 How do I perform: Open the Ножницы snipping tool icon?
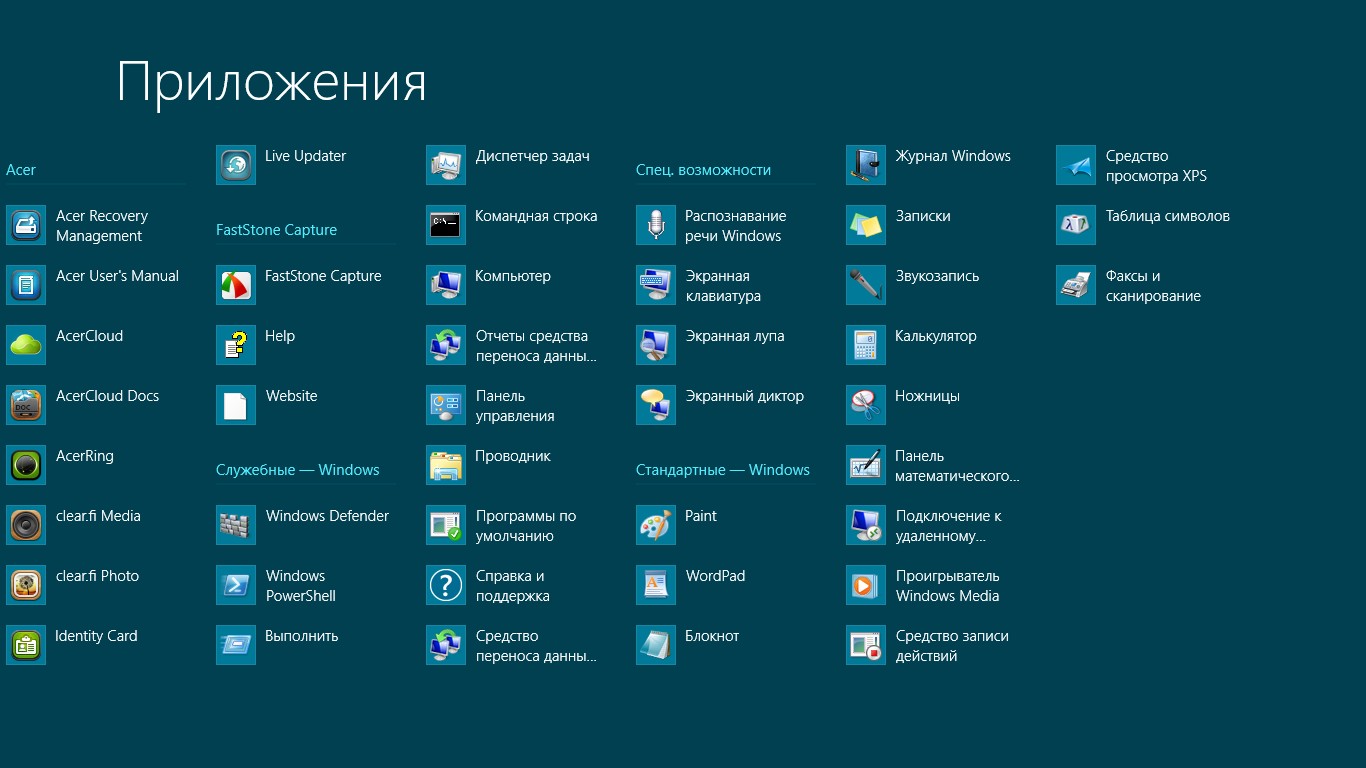866,405
